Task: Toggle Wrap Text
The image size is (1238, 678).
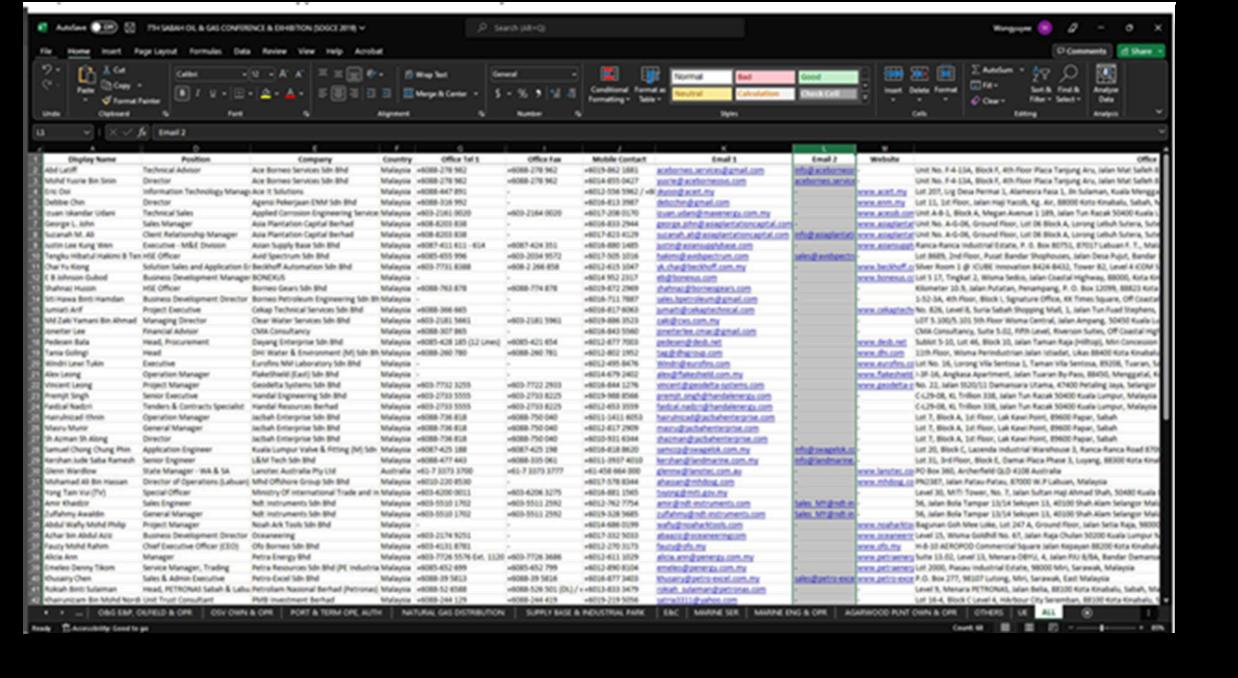Action: [x=426, y=74]
